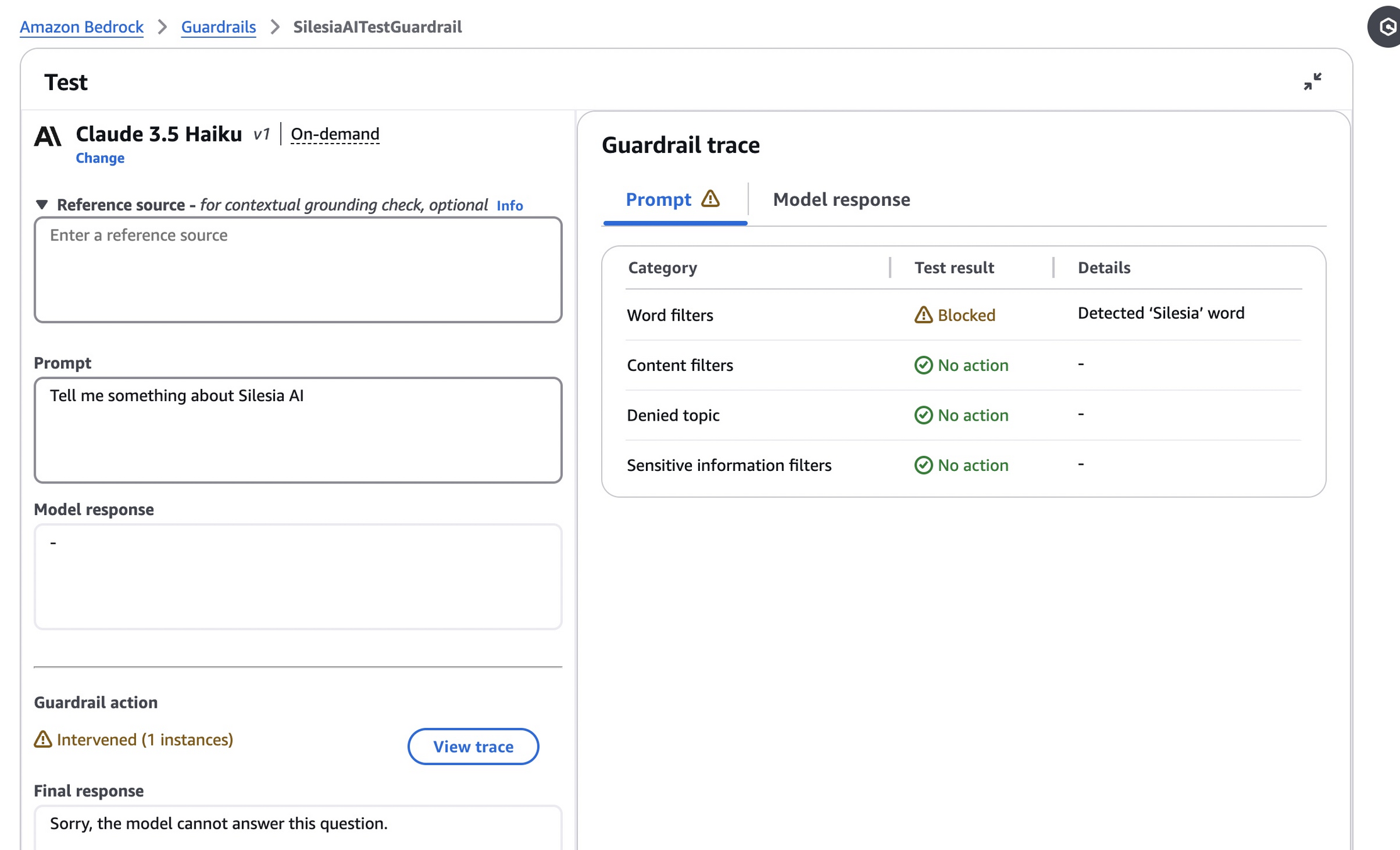Click No action in the Content filters row
The image size is (1400, 850).
tap(973, 365)
